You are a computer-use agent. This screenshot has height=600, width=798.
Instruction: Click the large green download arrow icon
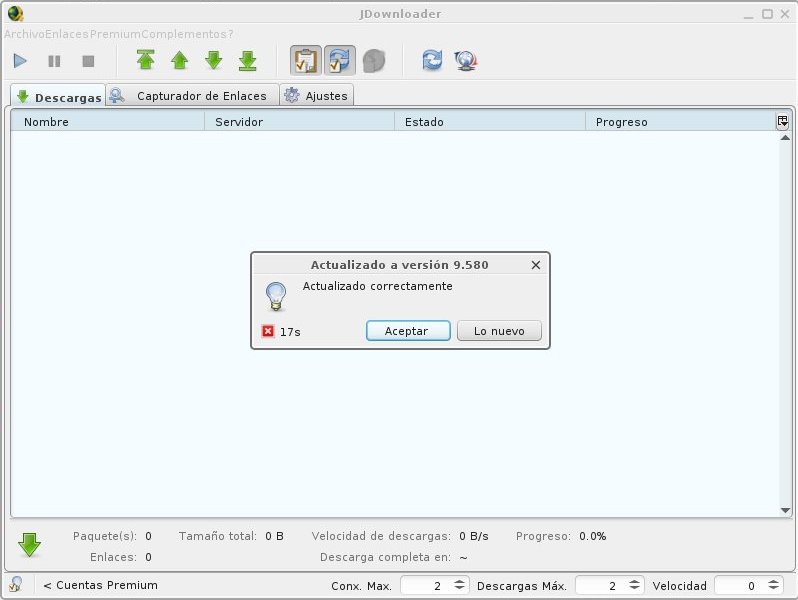coord(30,545)
